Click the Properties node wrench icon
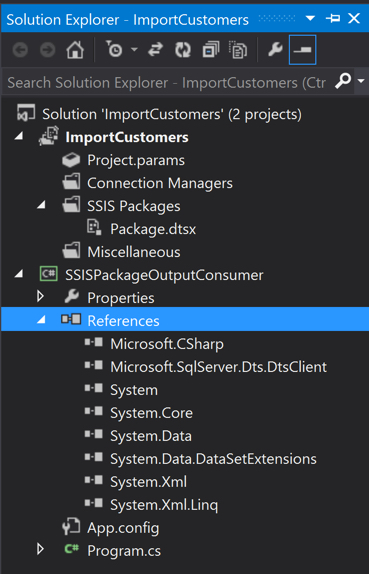369x574 pixels. click(71, 297)
